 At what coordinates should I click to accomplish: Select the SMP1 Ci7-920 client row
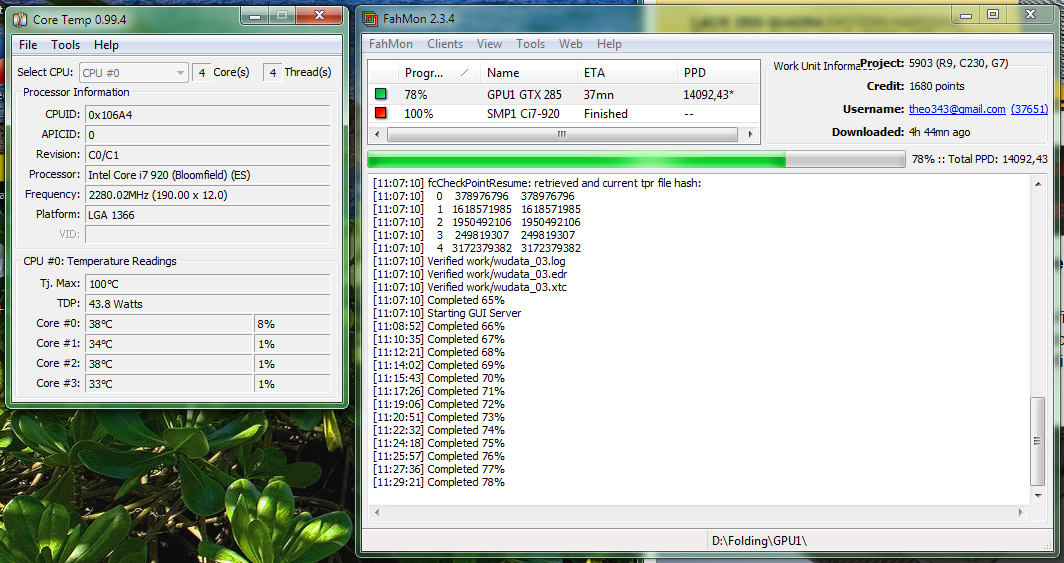564,113
